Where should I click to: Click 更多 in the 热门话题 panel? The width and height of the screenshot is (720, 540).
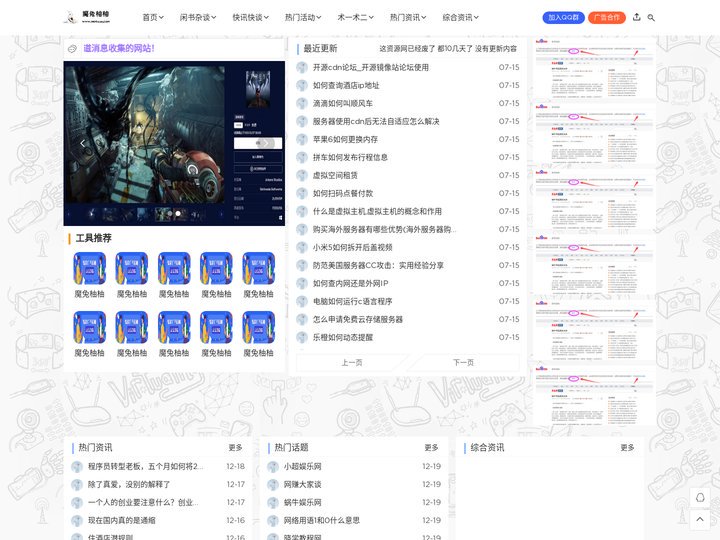432,448
